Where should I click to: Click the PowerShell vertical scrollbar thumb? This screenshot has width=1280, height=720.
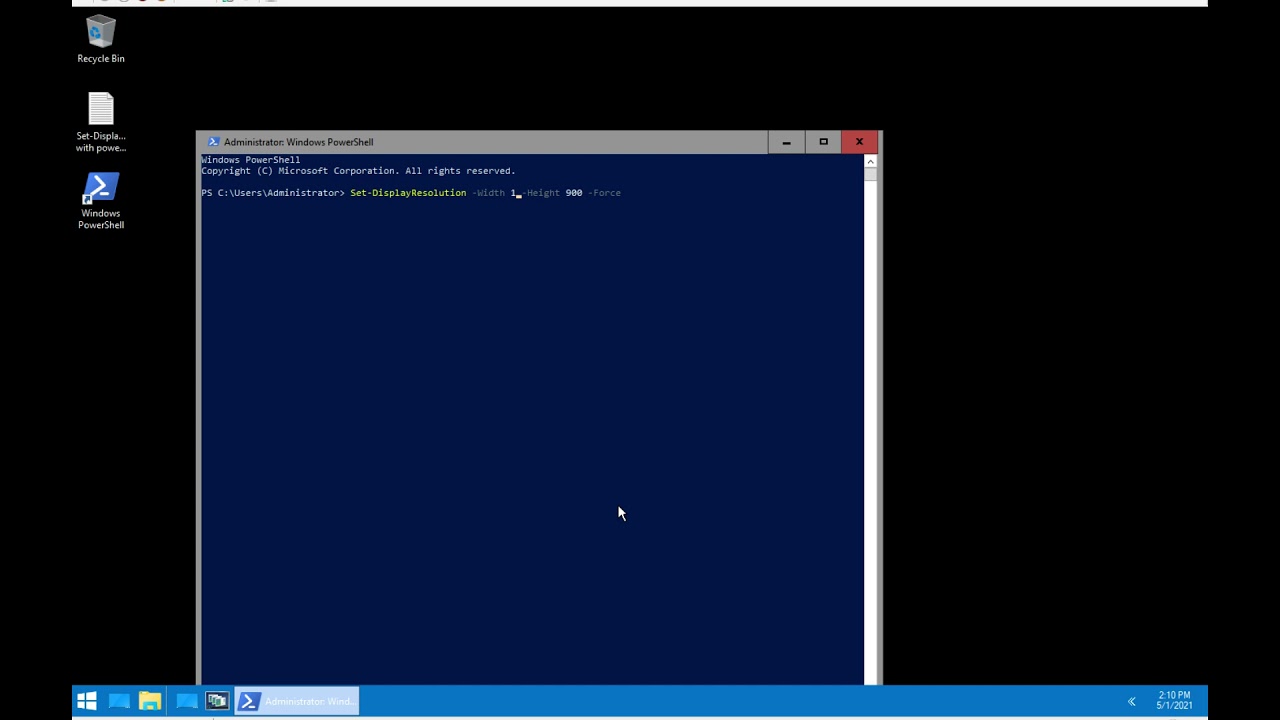coord(870,174)
